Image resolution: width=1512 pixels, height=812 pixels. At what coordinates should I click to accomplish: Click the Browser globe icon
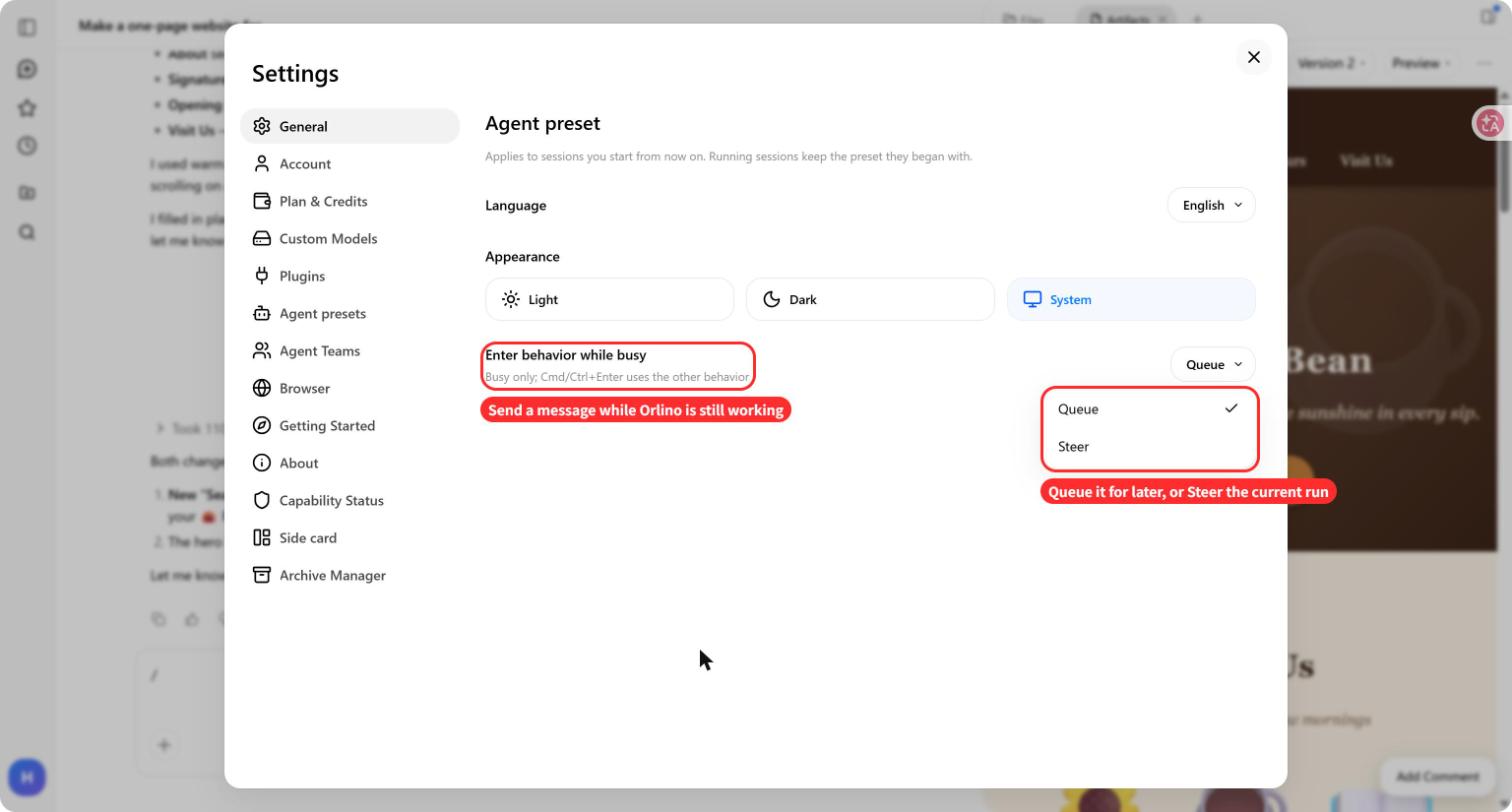tap(262, 388)
